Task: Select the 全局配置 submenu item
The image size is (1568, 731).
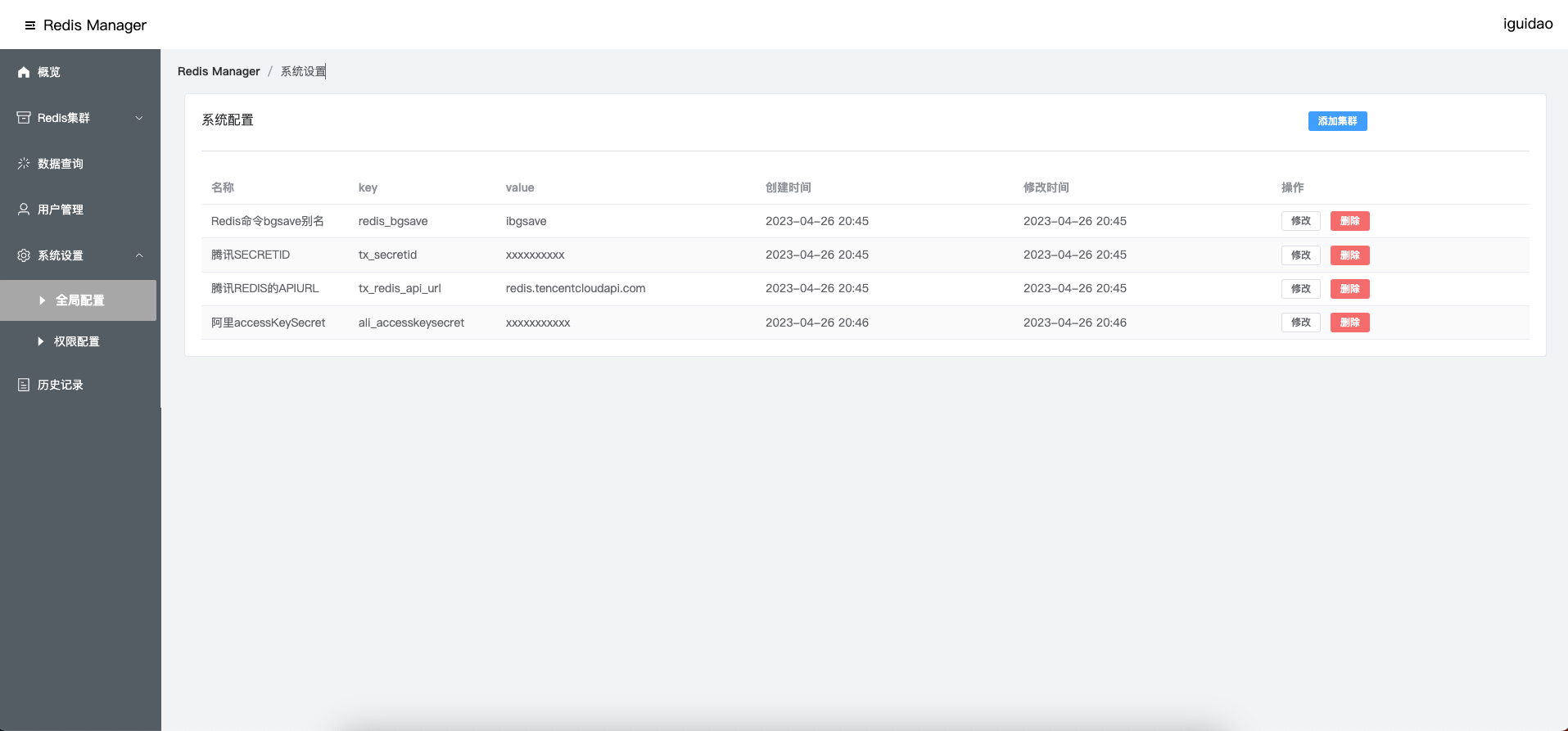Action: pos(79,300)
